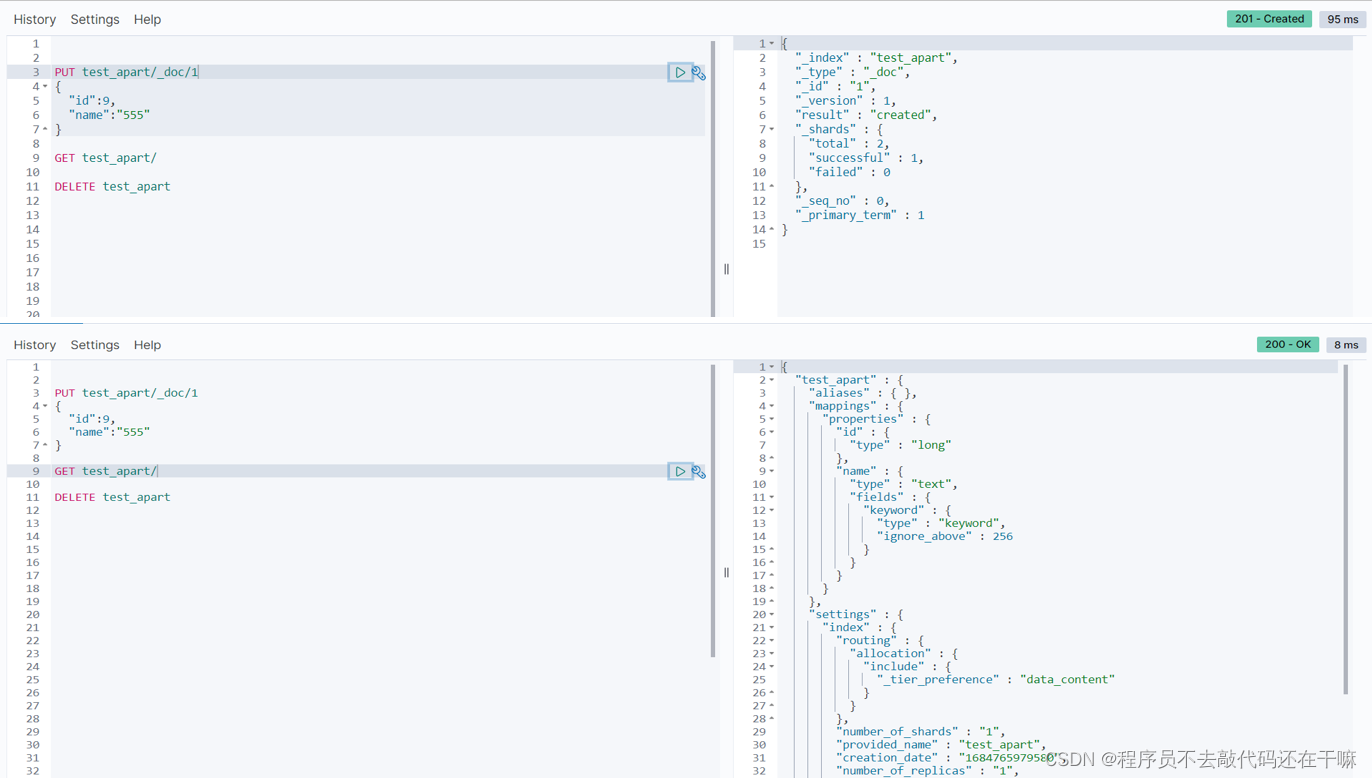Run the PUT test_apart/_doc/1 request
1372x778 pixels.
[680, 72]
